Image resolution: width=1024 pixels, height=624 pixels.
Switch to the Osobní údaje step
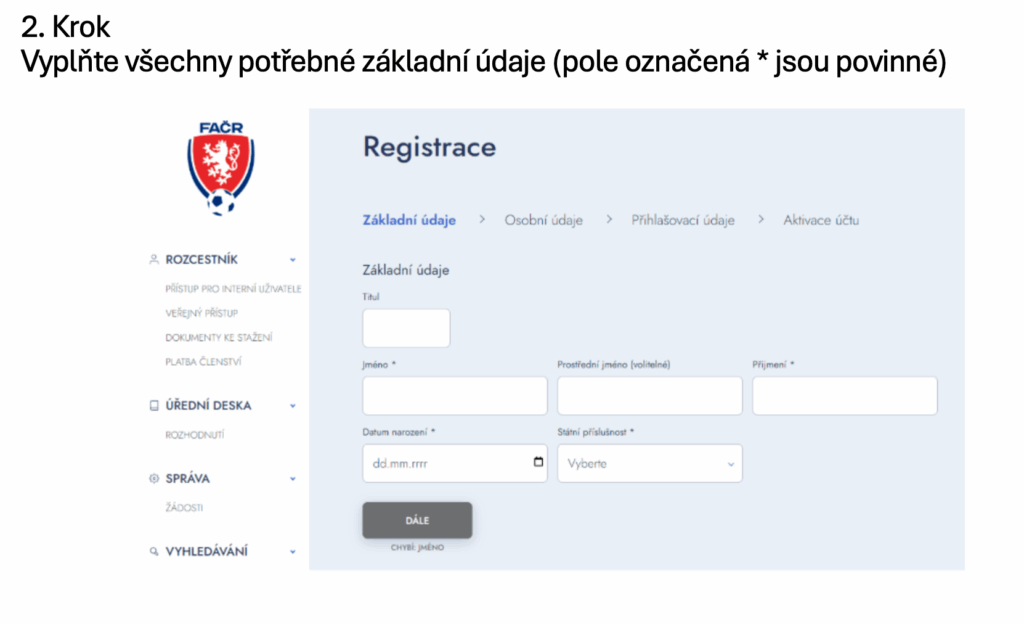pos(543,220)
